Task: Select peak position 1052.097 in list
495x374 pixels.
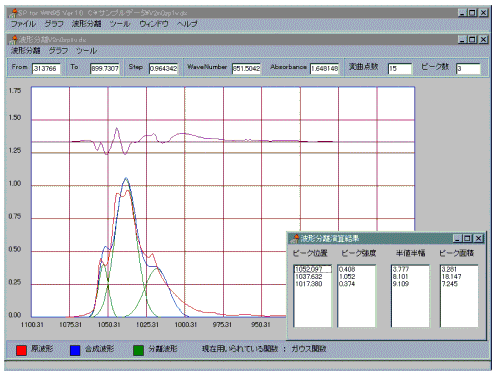Action: coord(313,269)
